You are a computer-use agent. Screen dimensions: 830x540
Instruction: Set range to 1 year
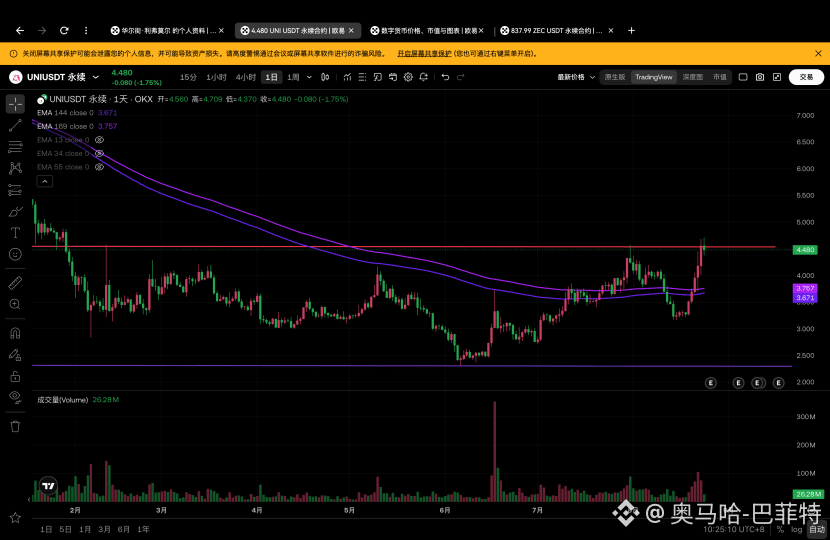(x=143, y=529)
